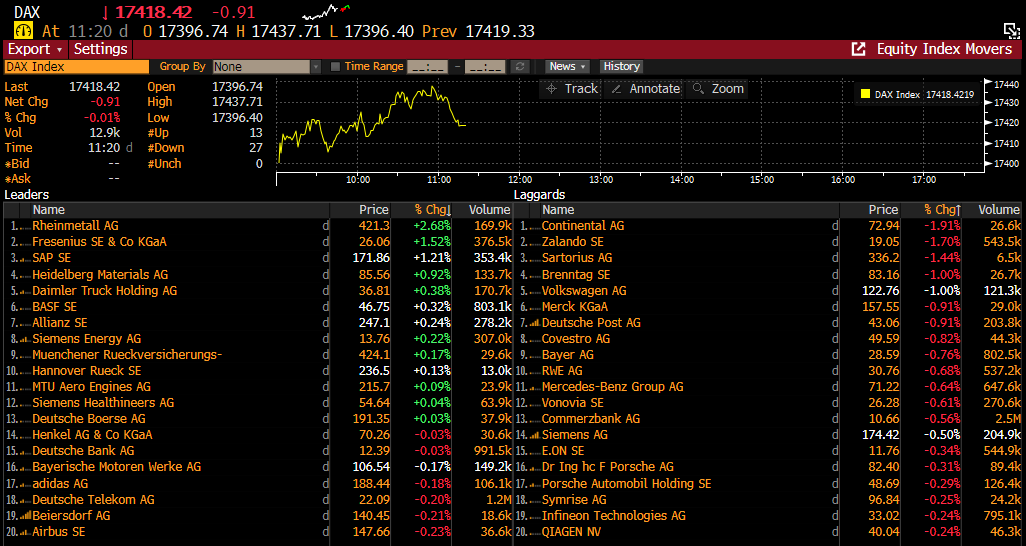The width and height of the screenshot is (1026, 546).
Task: Click the History button
Action: tap(622, 66)
